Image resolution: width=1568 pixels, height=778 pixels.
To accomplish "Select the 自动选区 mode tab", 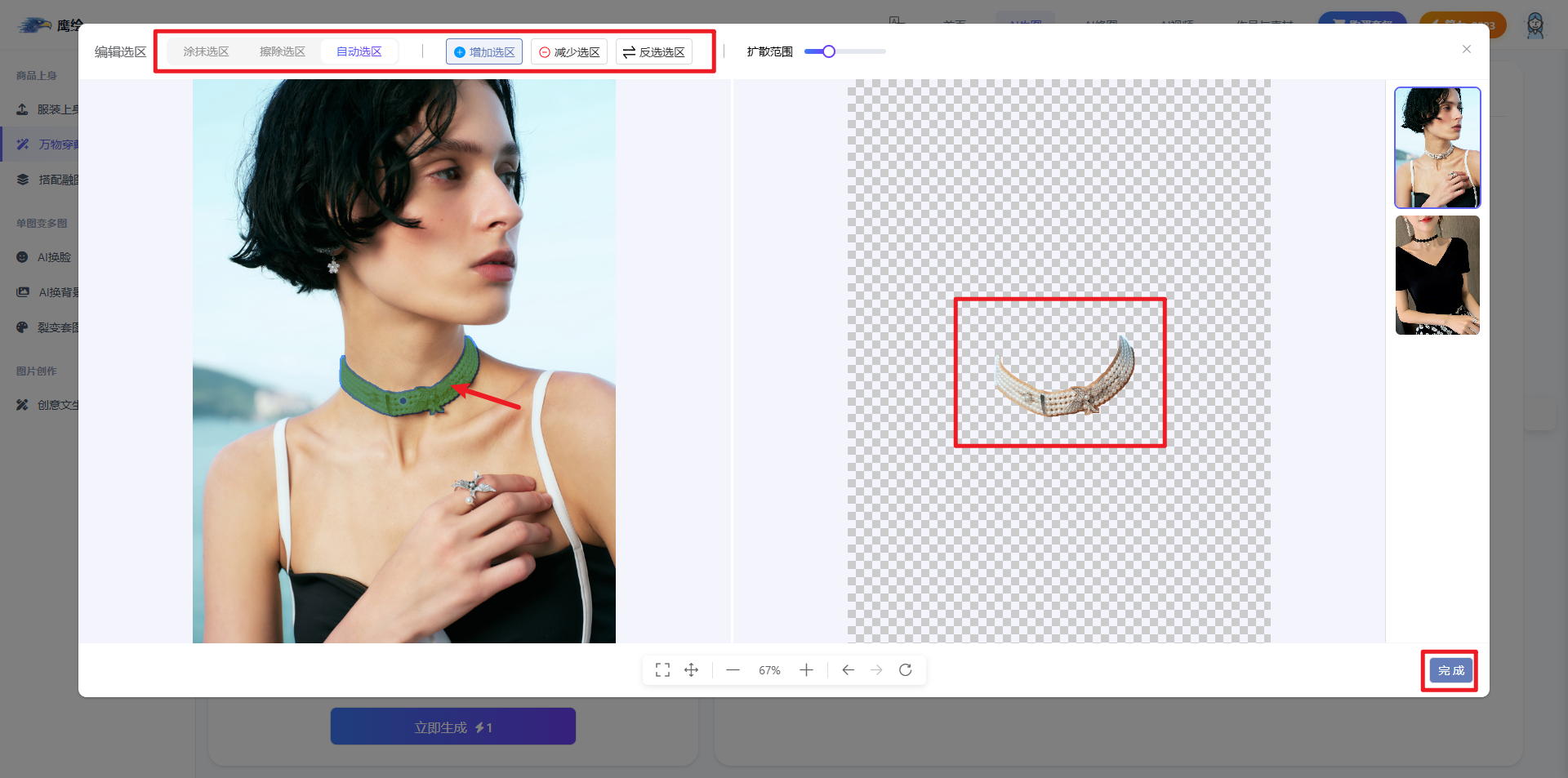I will click(359, 51).
